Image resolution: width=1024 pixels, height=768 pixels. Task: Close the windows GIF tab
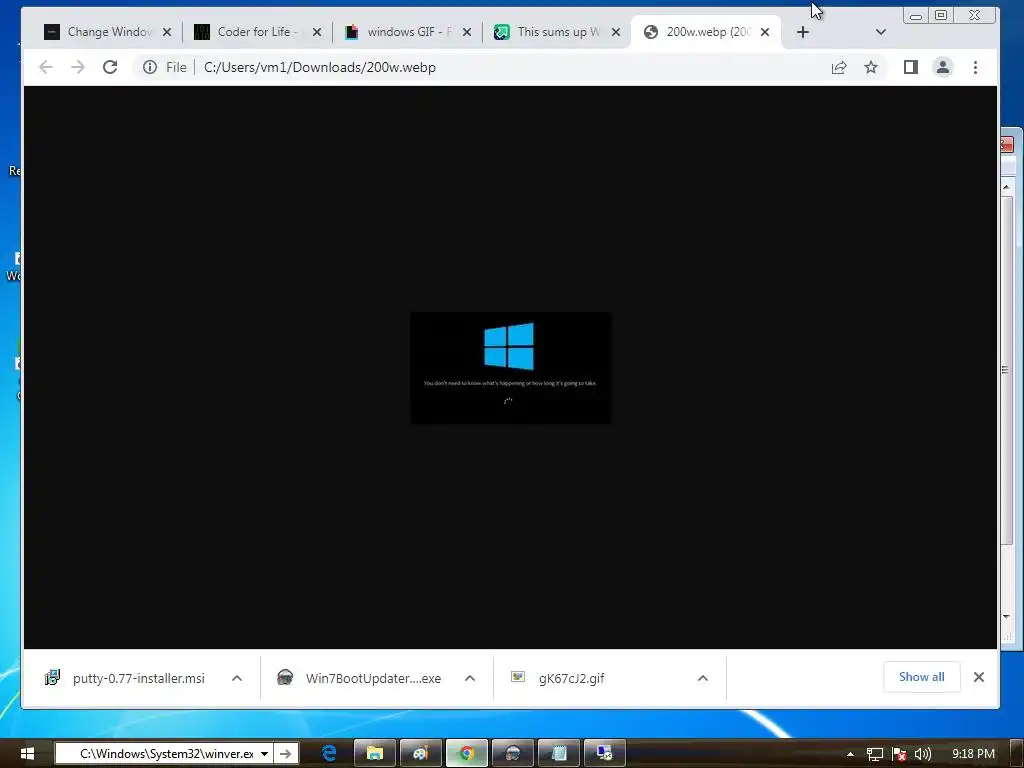[x=466, y=32]
